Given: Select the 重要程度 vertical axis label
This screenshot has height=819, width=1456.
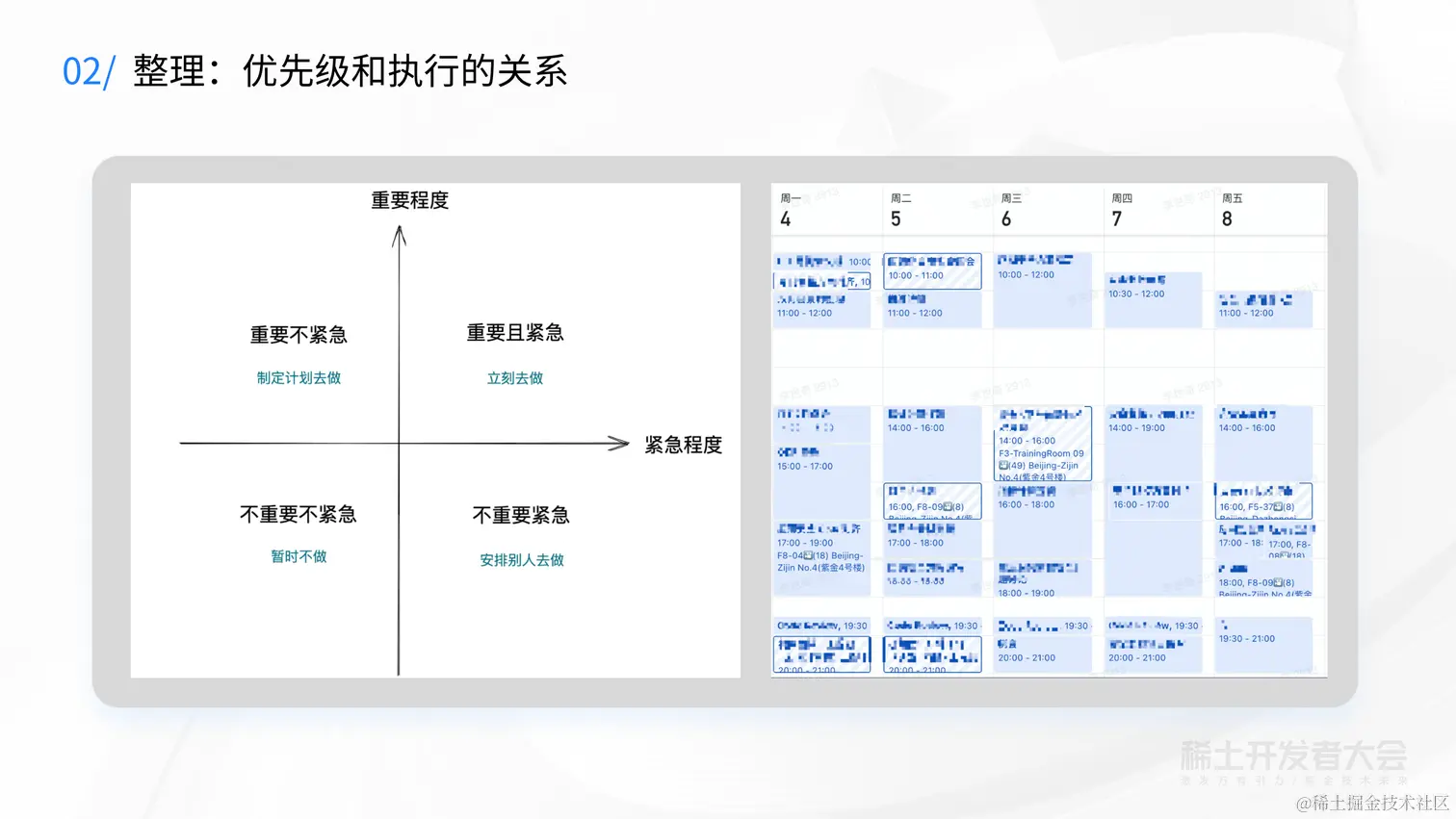Looking at the screenshot, I should pos(410,200).
